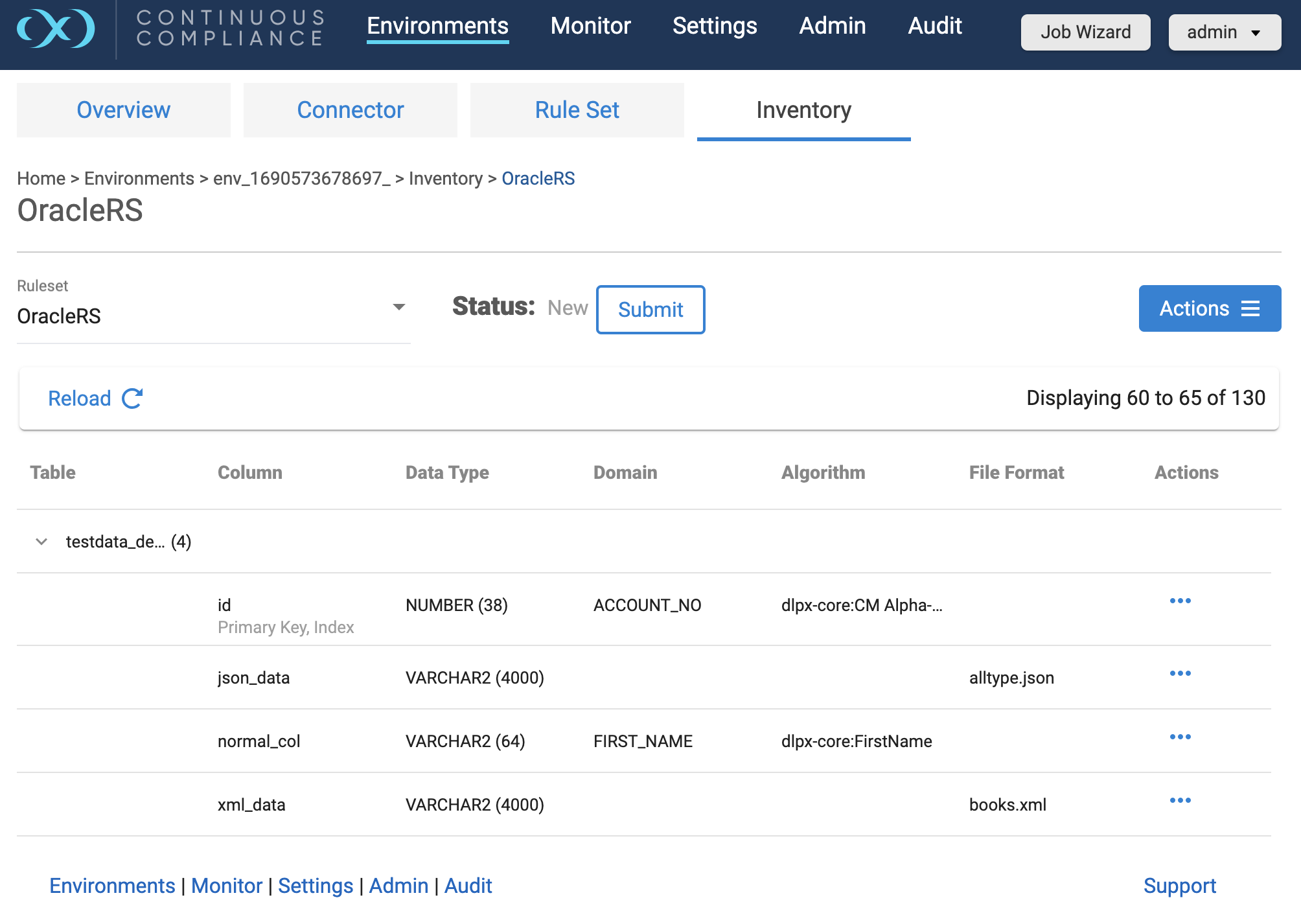Image resolution: width=1301 pixels, height=924 pixels.
Task: Collapse the testdata_de... table group
Action: [41, 542]
